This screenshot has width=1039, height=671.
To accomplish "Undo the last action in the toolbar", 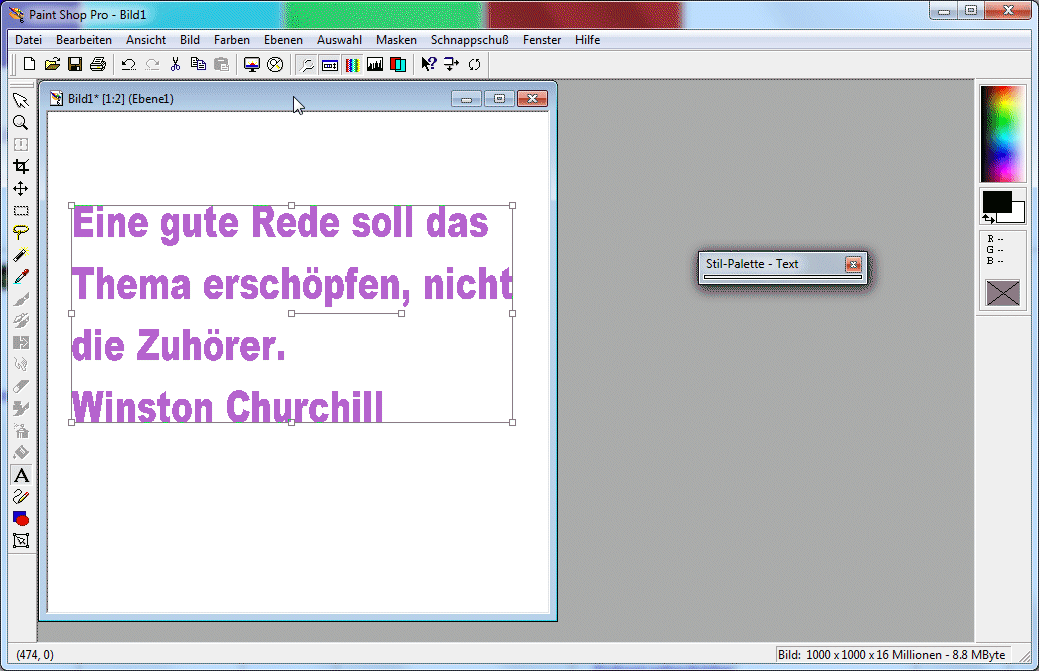I will click(x=129, y=64).
